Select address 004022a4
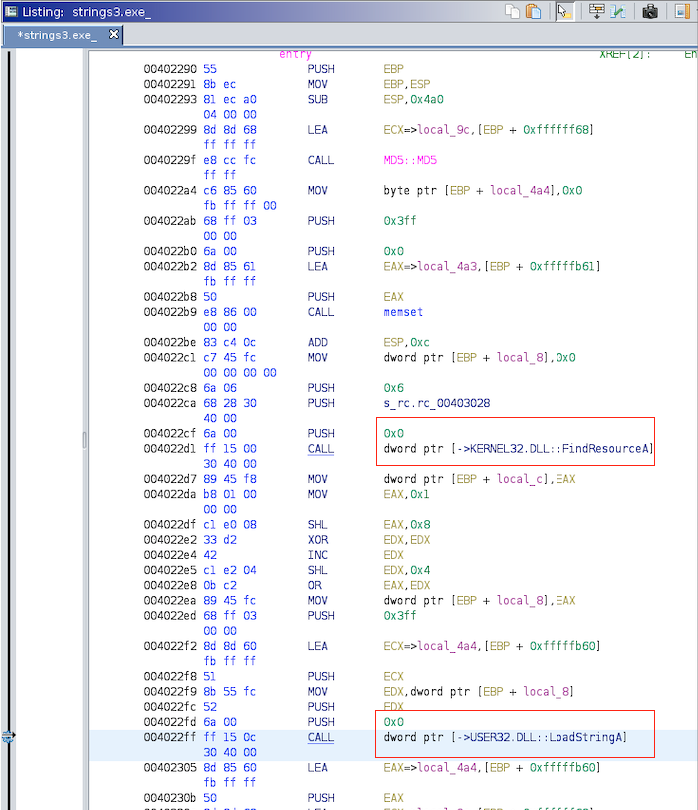This screenshot has height=810, width=698. (x=170, y=190)
